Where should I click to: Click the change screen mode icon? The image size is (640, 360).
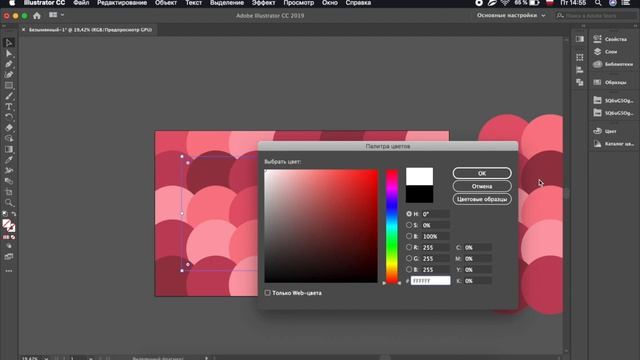pos(9,257)
